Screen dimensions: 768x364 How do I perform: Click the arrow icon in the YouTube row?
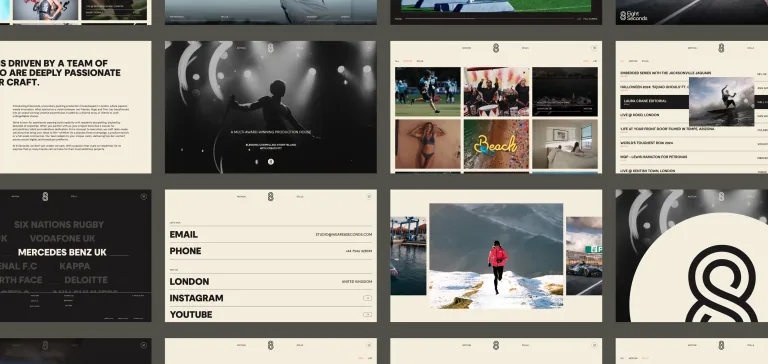[x=367, y=315]
